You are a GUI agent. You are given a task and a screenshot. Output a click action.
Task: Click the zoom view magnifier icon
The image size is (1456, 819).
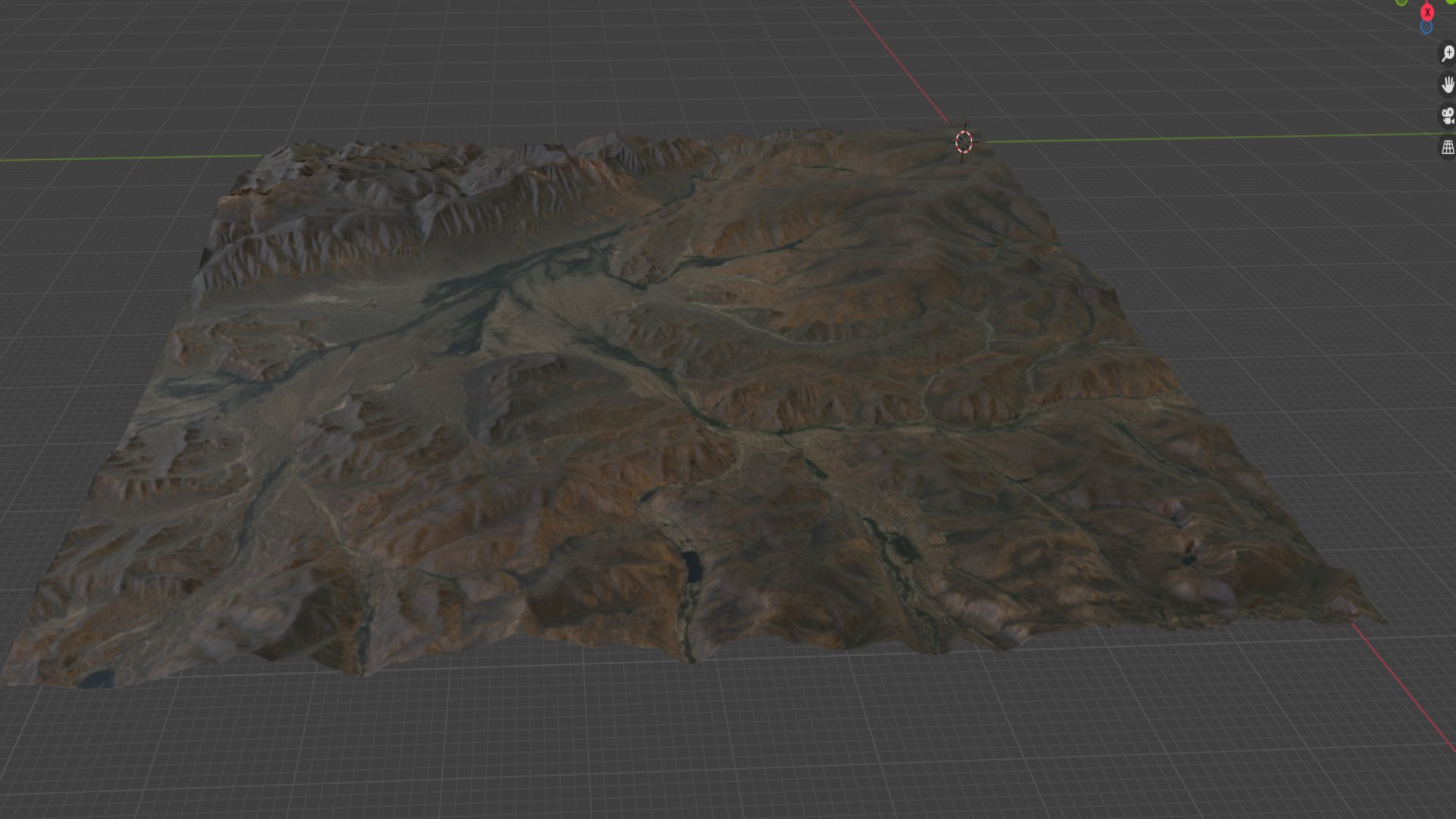(x=1448, y=54)
